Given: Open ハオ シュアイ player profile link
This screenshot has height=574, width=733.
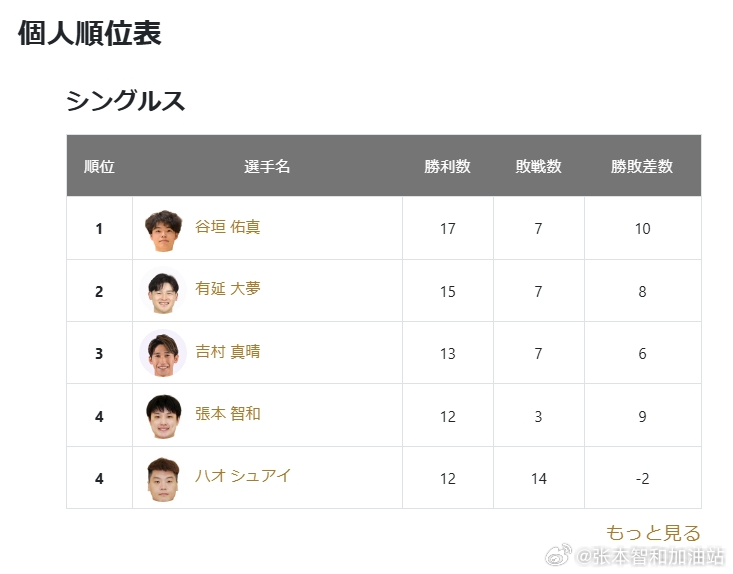Looking at the screenshot, I should coord(243,476).
